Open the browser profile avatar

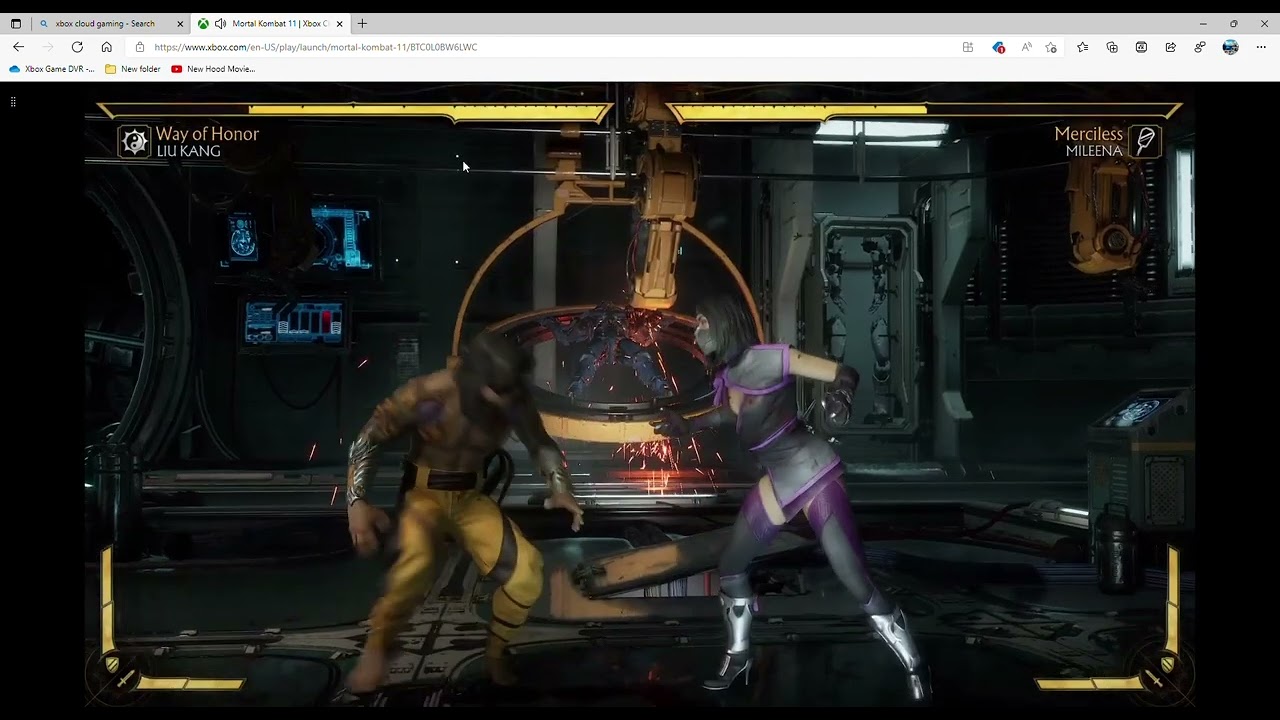(1230, 47)
